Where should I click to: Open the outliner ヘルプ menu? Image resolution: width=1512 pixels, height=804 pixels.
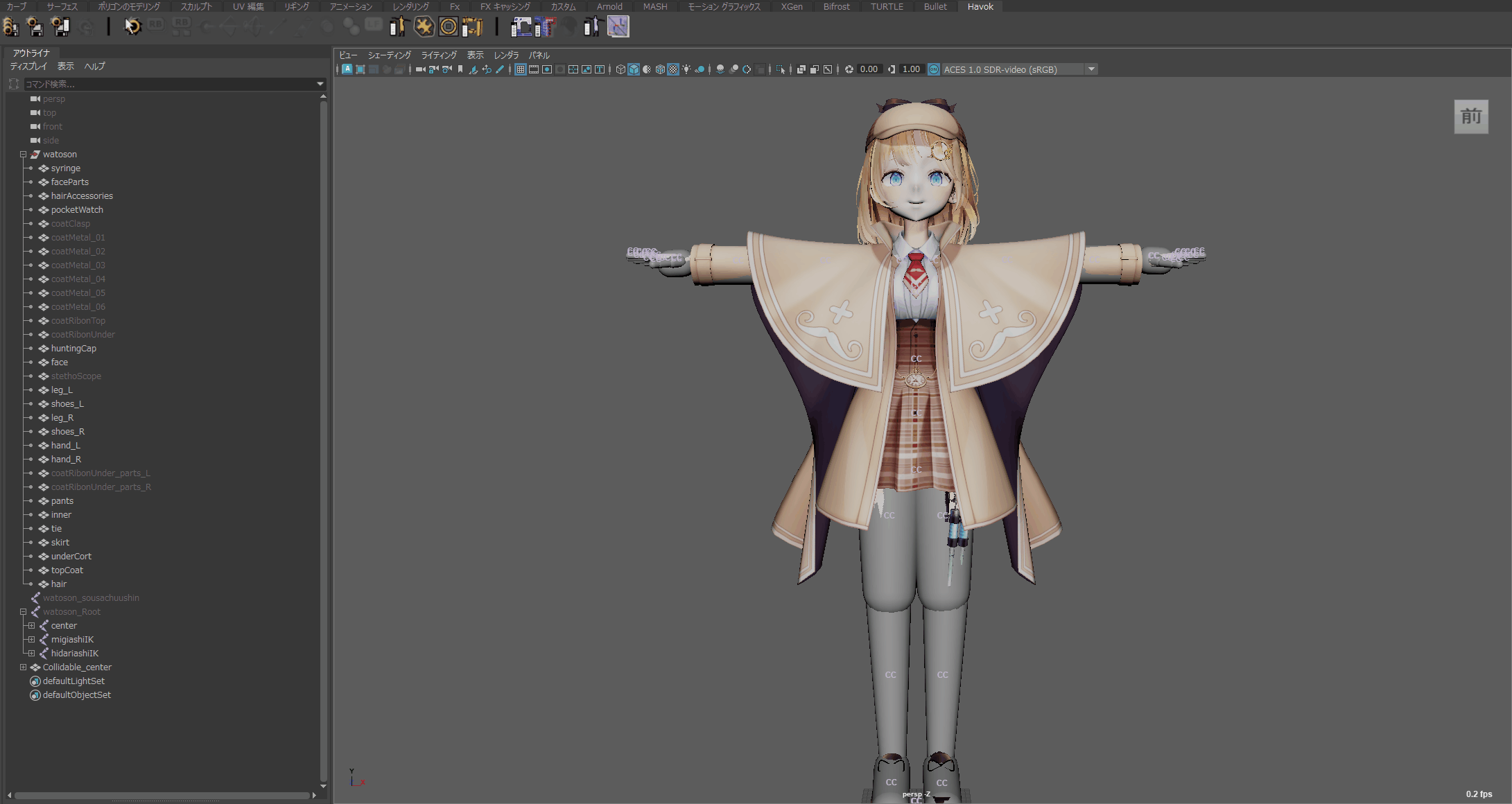click(94, 67)
